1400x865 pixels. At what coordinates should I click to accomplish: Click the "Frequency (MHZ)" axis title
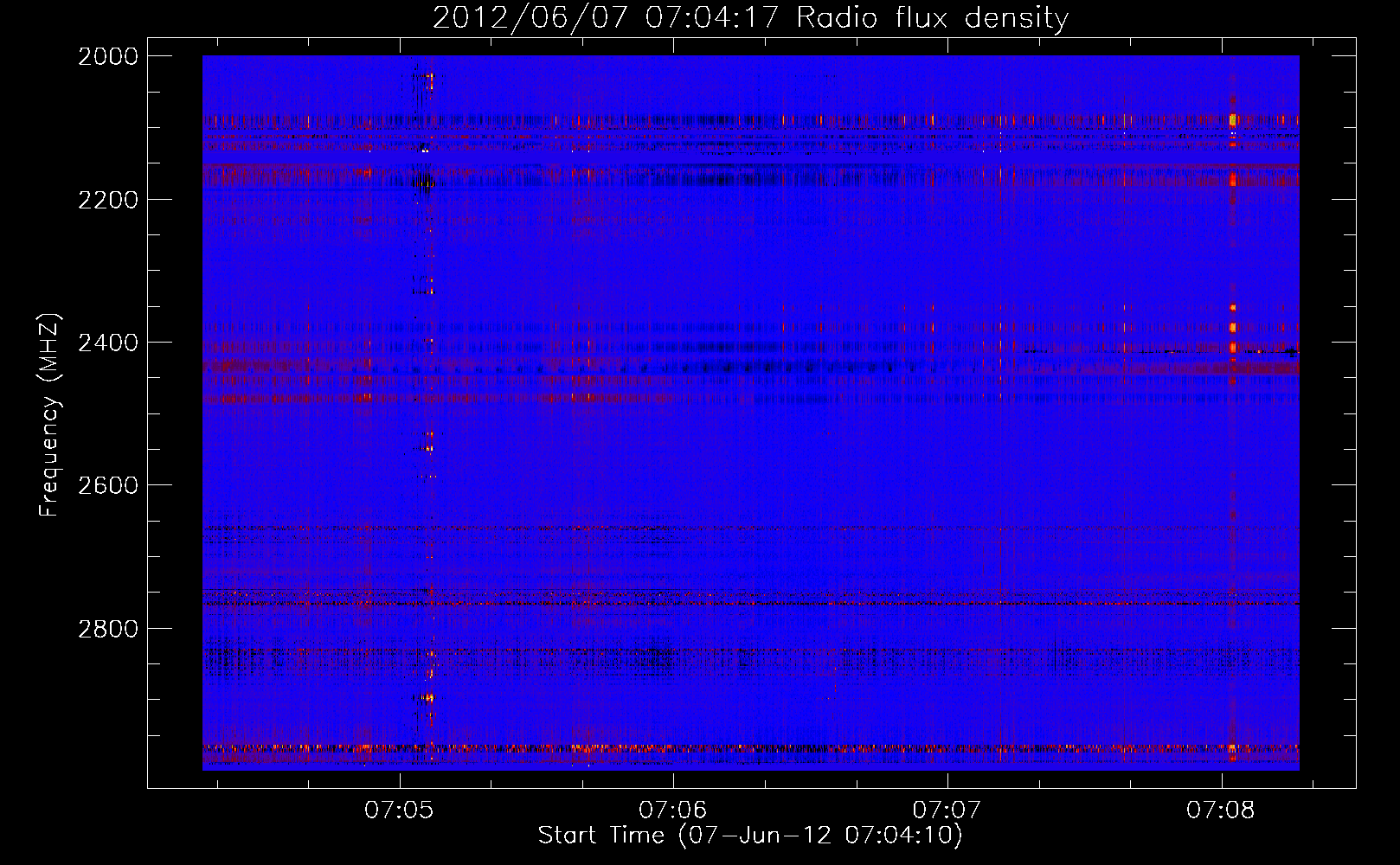(49, 415)
